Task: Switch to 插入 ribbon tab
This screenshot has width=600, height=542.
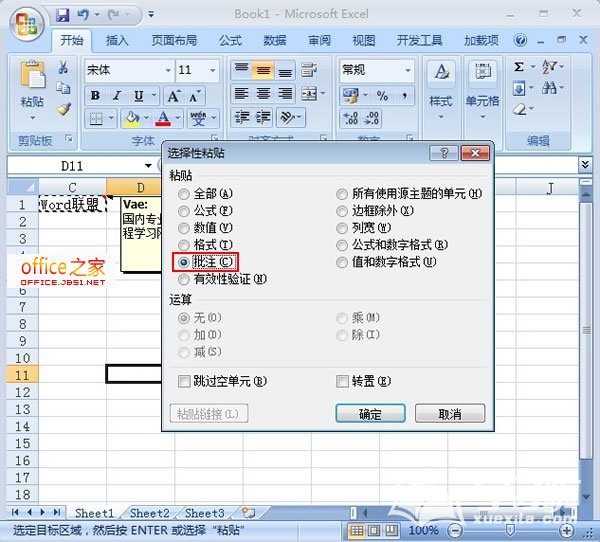Action: pyautogui.click(x=117, y=40)
